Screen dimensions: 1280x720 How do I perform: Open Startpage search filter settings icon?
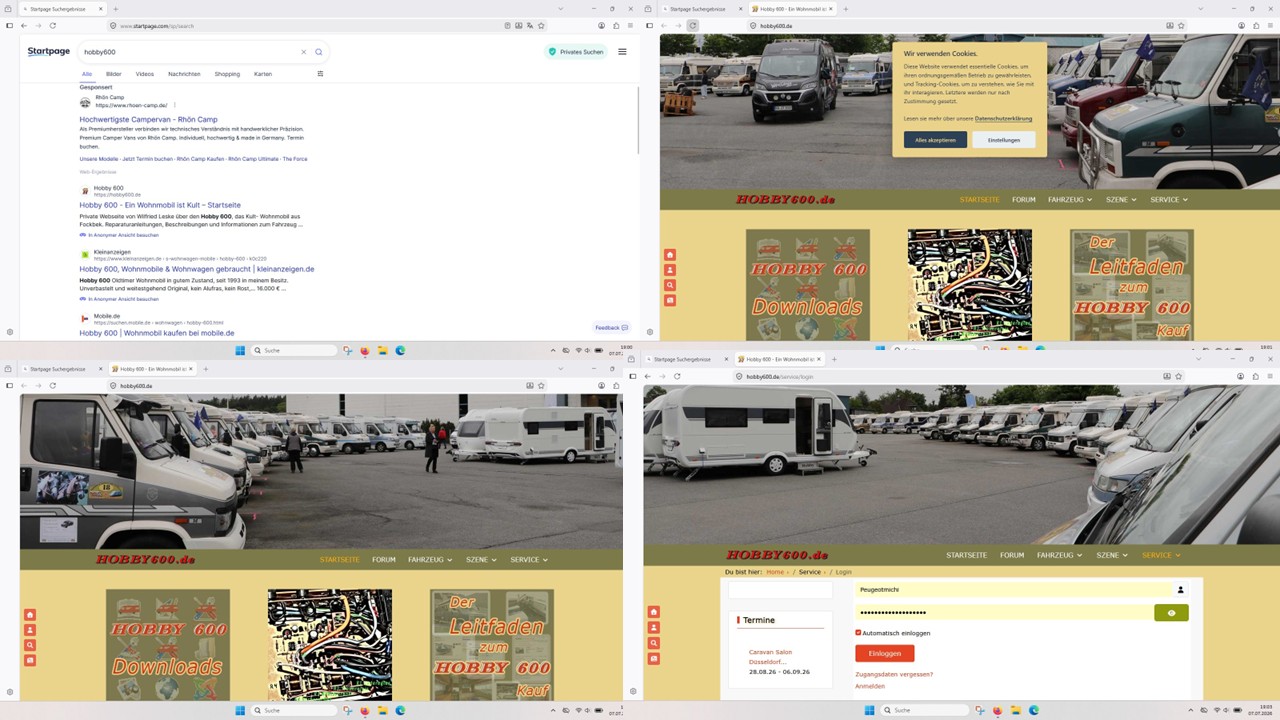[320, 74]
